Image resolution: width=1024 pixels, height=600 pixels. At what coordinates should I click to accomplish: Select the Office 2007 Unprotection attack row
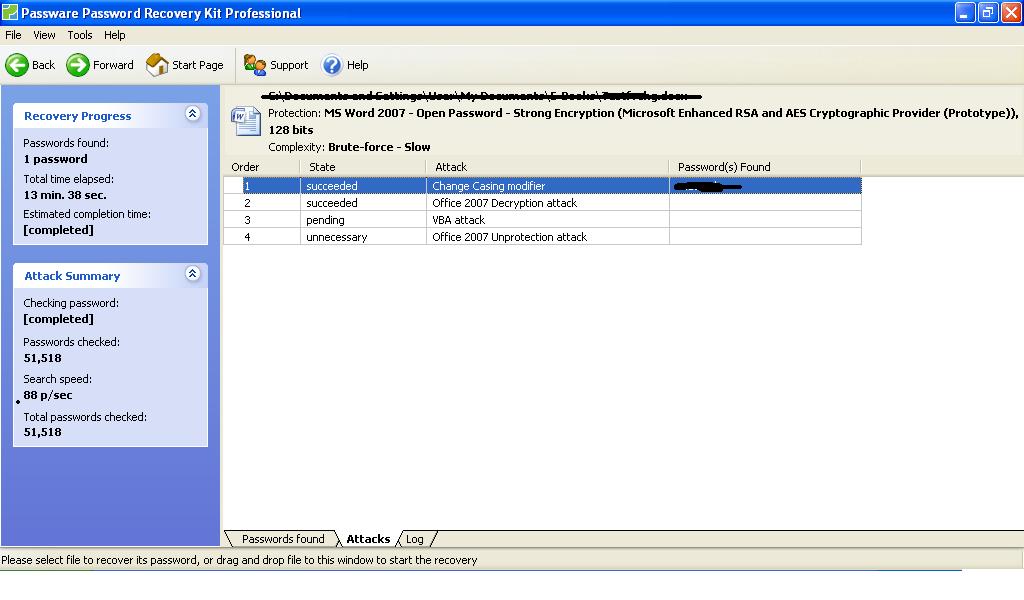(x=543, y=237)
